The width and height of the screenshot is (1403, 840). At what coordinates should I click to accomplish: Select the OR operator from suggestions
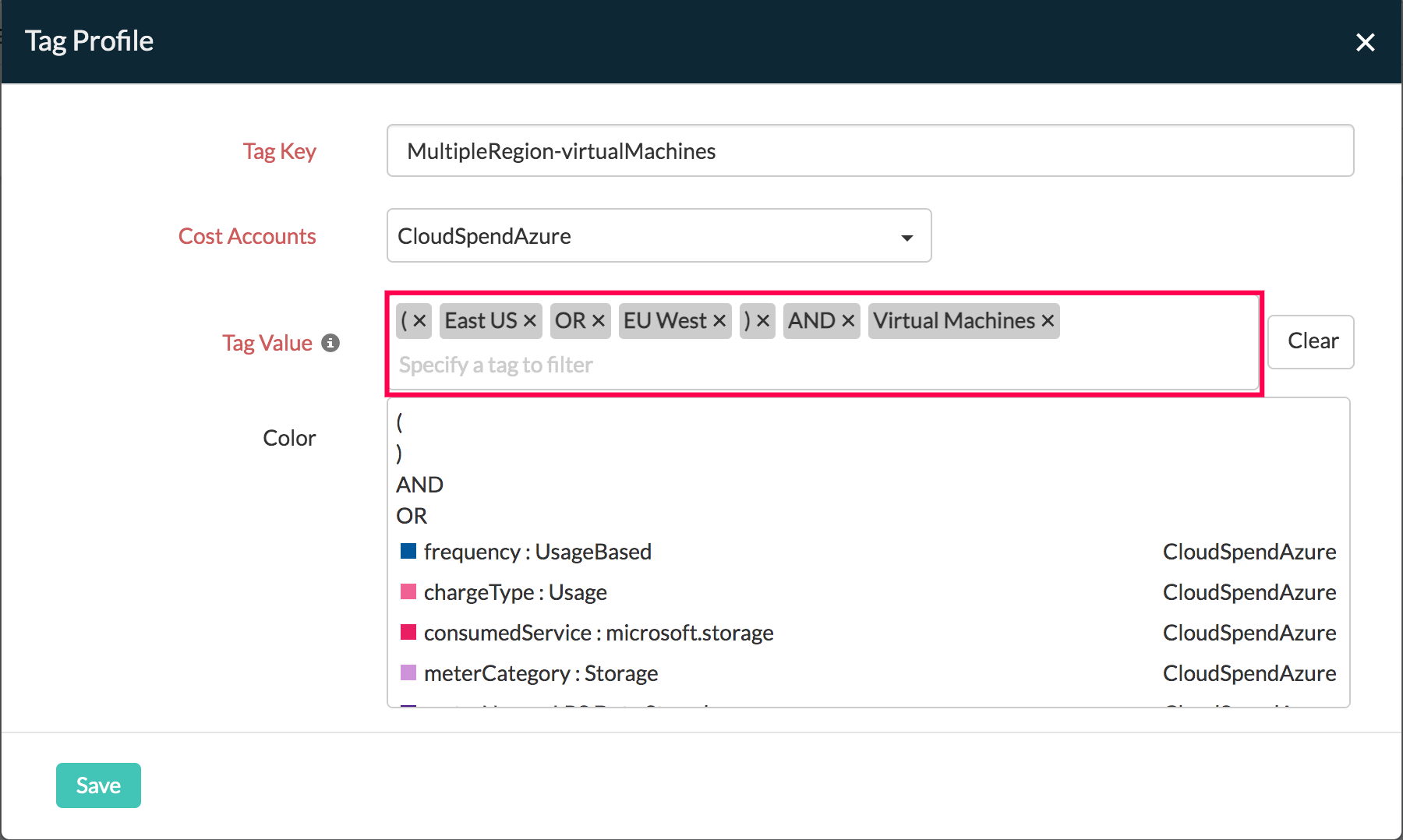412,516
